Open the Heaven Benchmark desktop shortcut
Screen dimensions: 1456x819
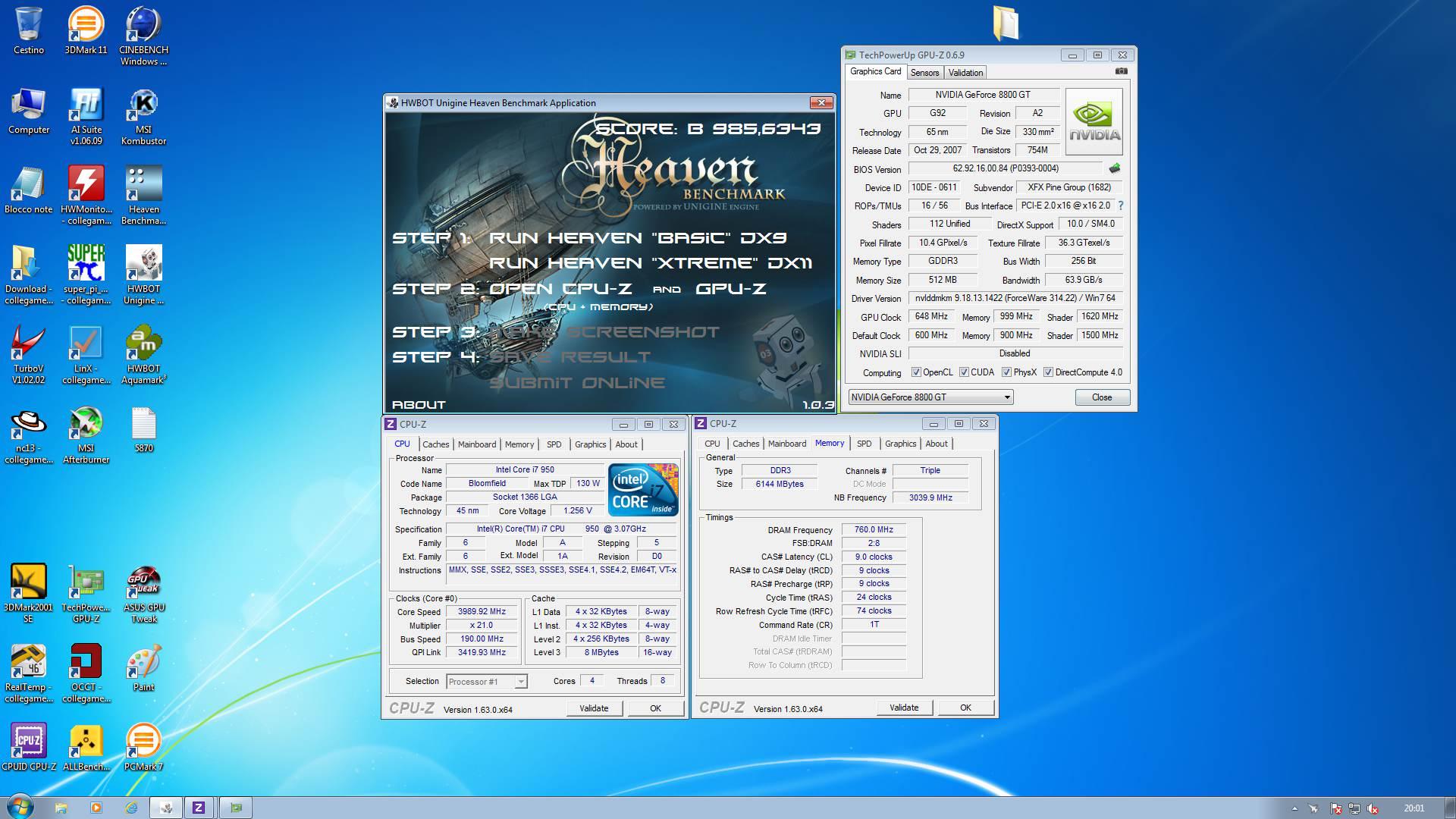pyautogui.click(x=143, y=196)
